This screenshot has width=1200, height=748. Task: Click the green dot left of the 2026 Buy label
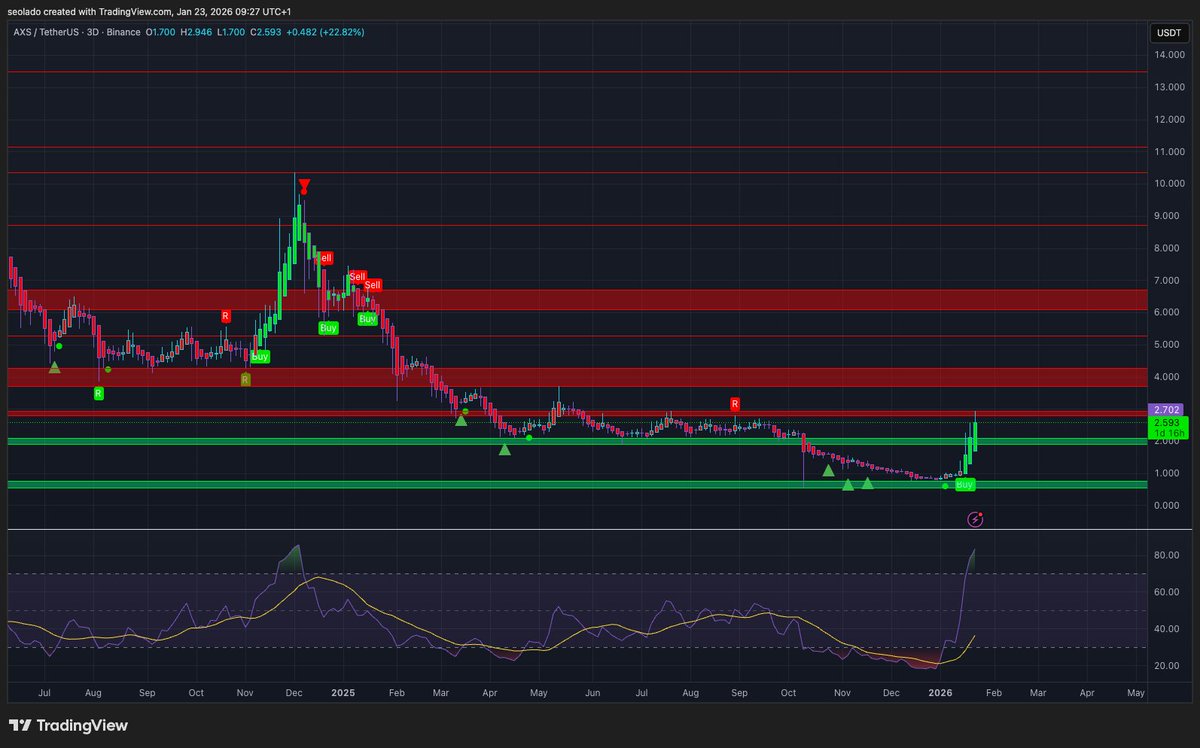point(945,486)
